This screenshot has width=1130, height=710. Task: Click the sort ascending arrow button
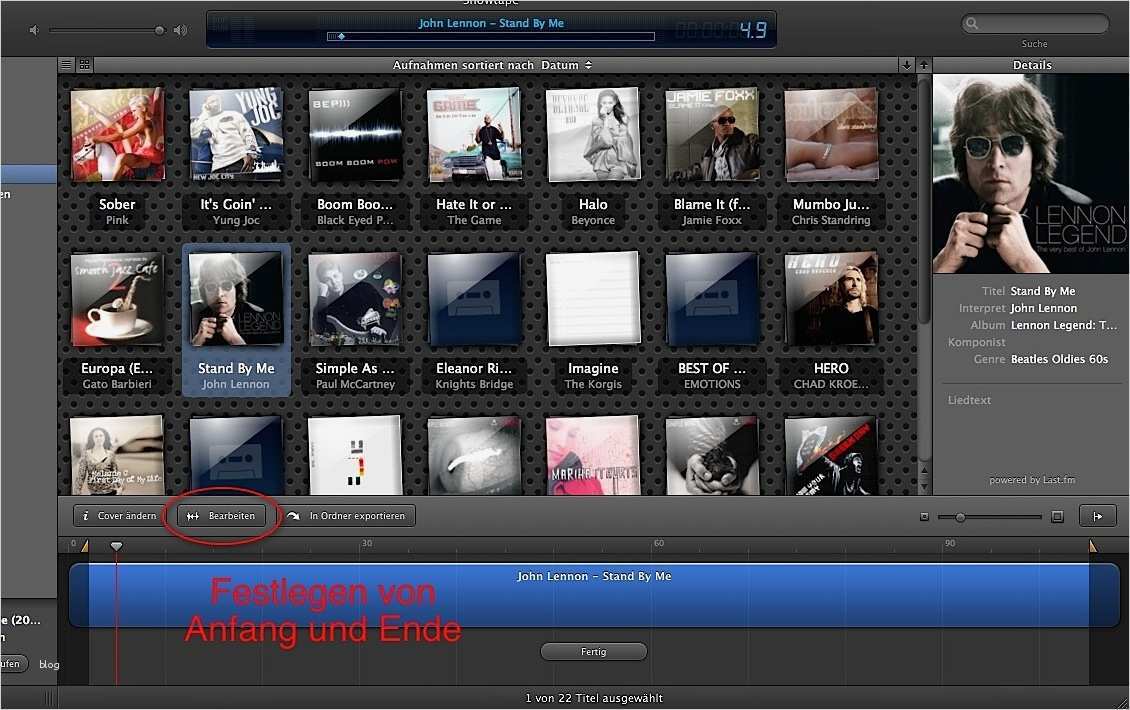pyautogui.click(x=923, y=65)
